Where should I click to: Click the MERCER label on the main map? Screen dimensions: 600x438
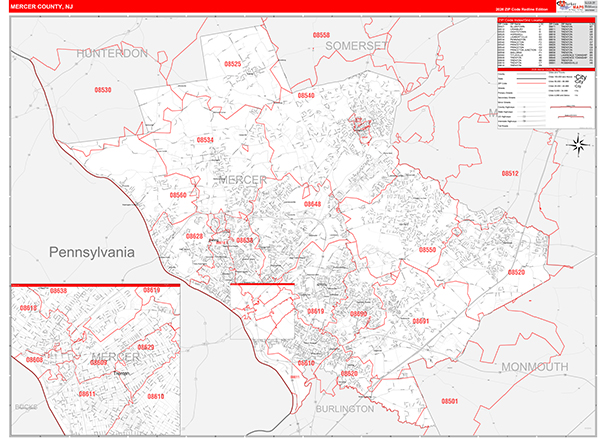click(x=242, y=180)
